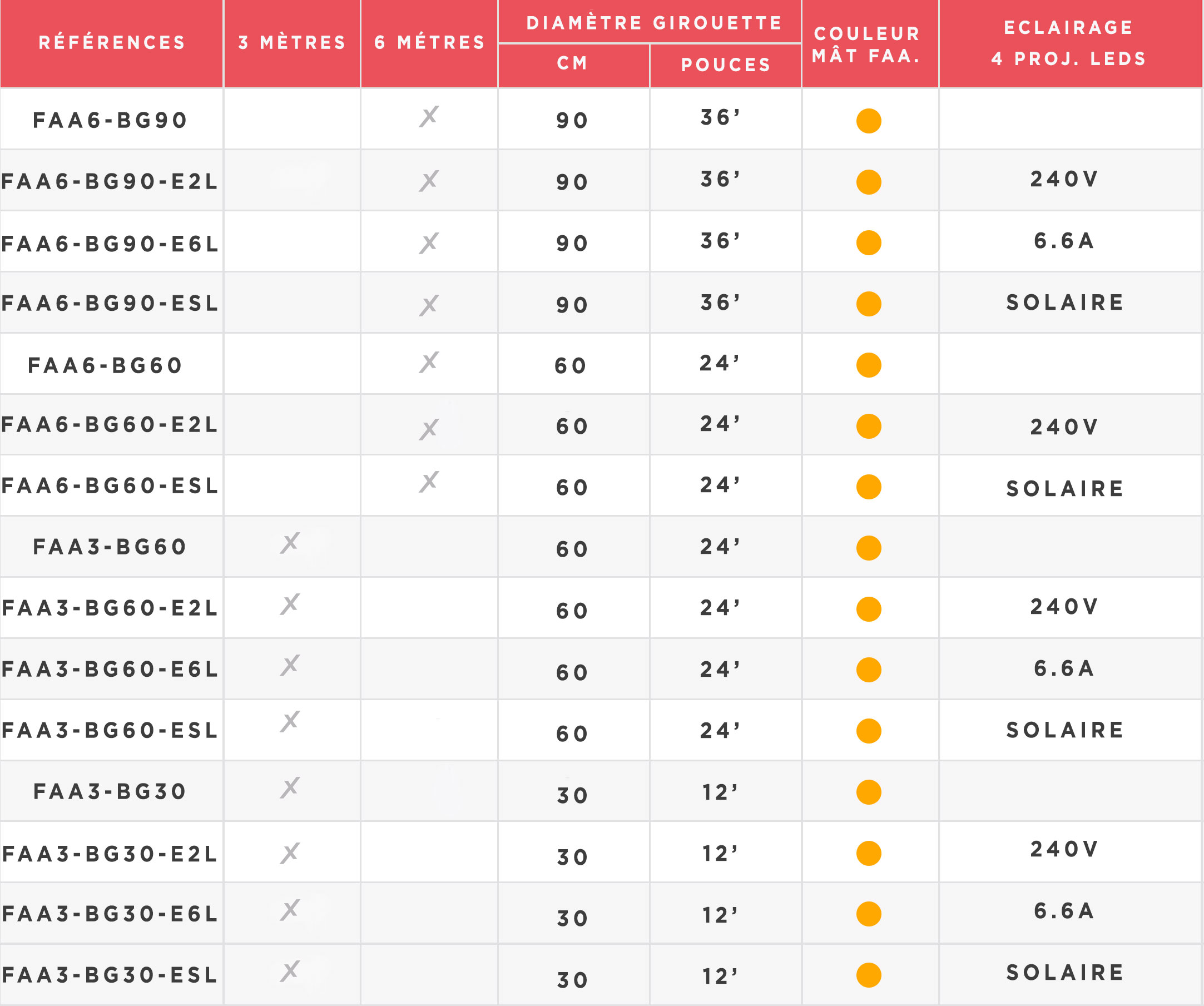
Task: Click the X mark in the FAA6-BG60 row
Action: click(x=429, y=362)
